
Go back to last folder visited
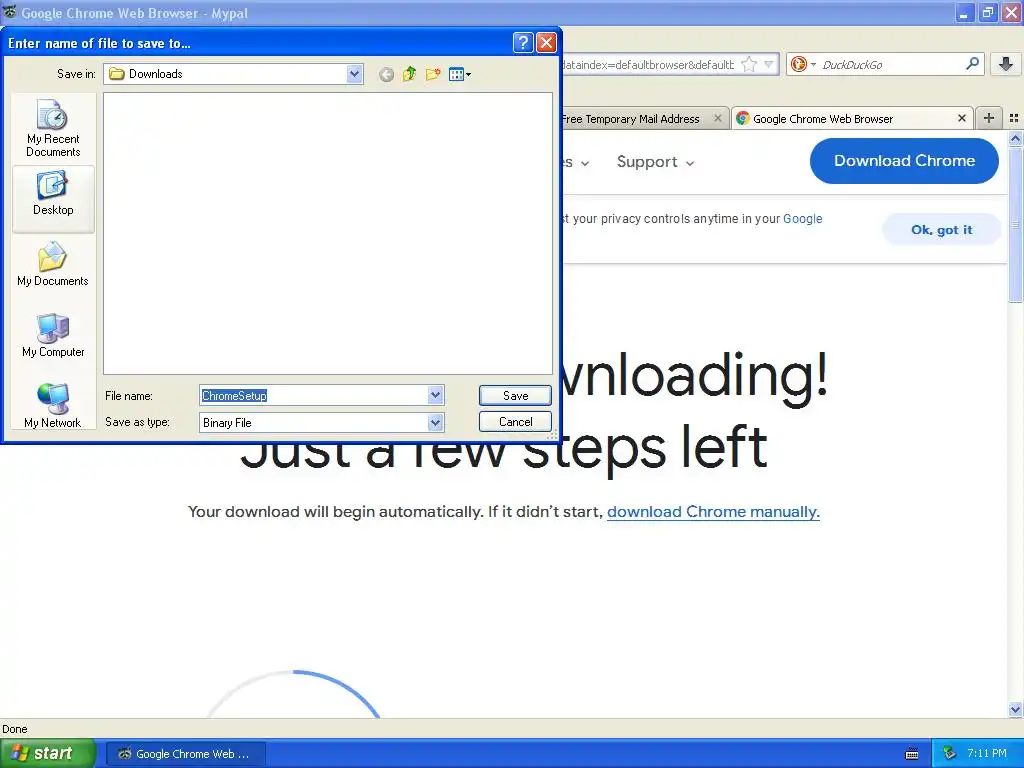tap(386, 74)
